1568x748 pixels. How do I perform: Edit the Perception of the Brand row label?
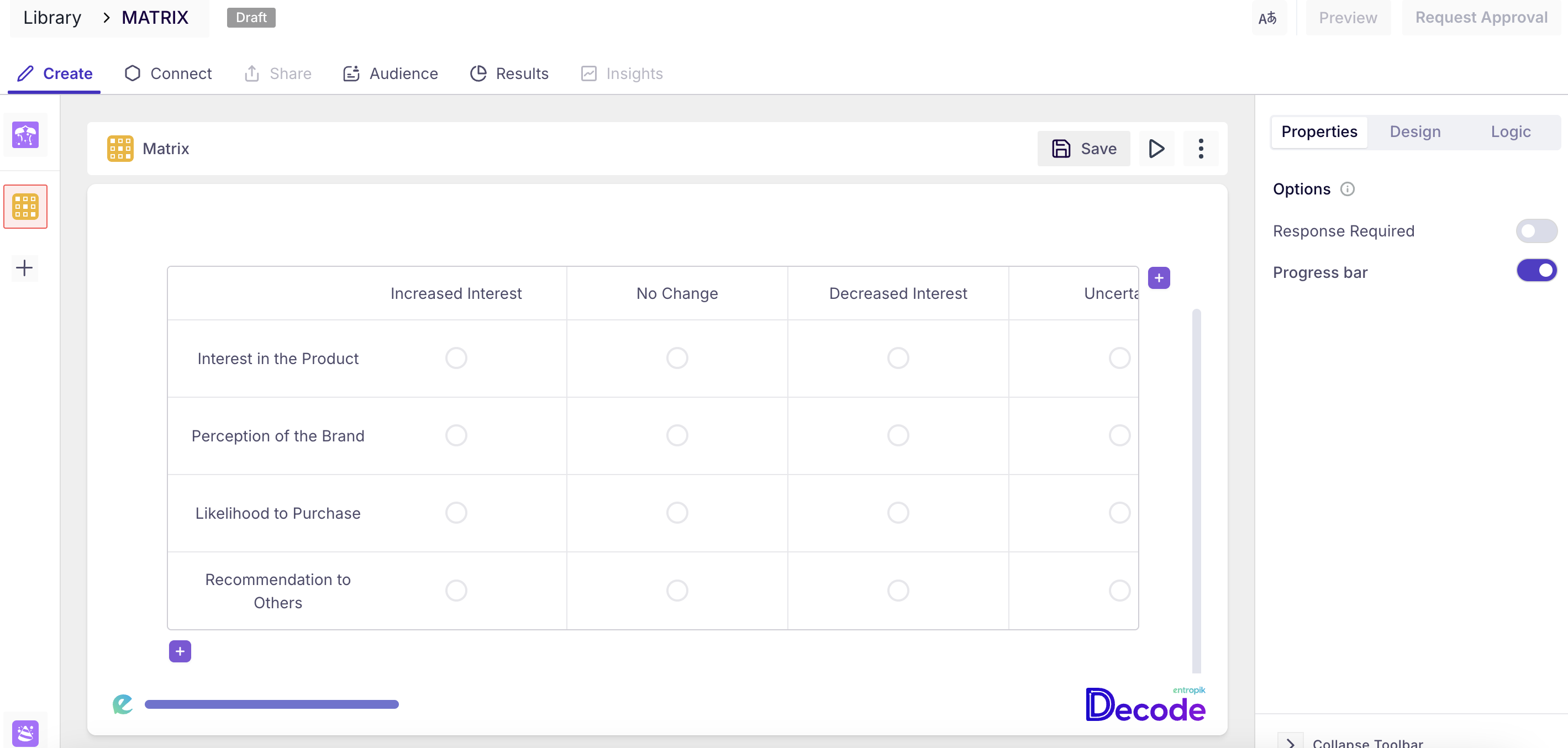click(x=277, y=436)
